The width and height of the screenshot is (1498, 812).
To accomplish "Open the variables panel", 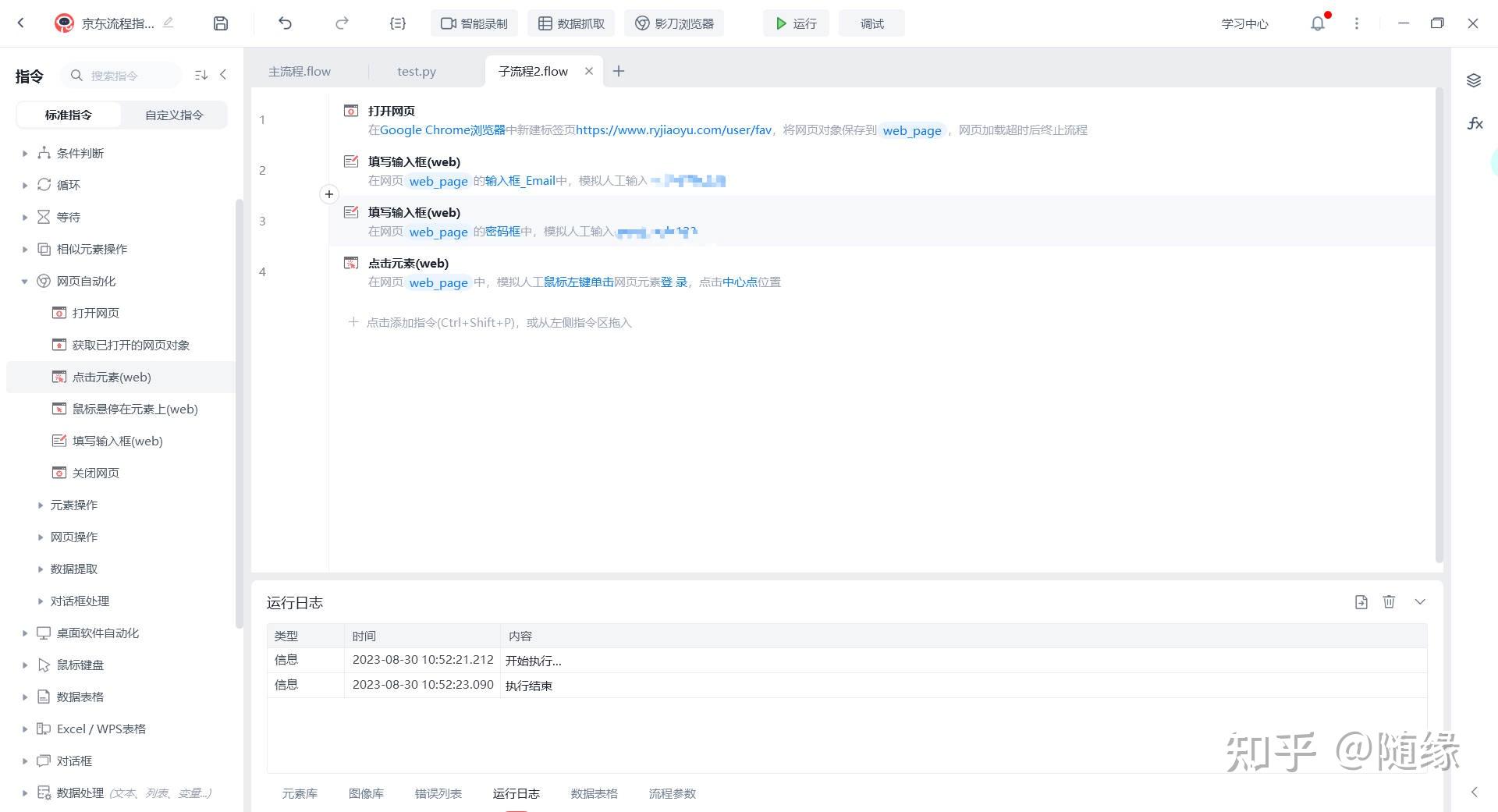I will tap(397, 23).
